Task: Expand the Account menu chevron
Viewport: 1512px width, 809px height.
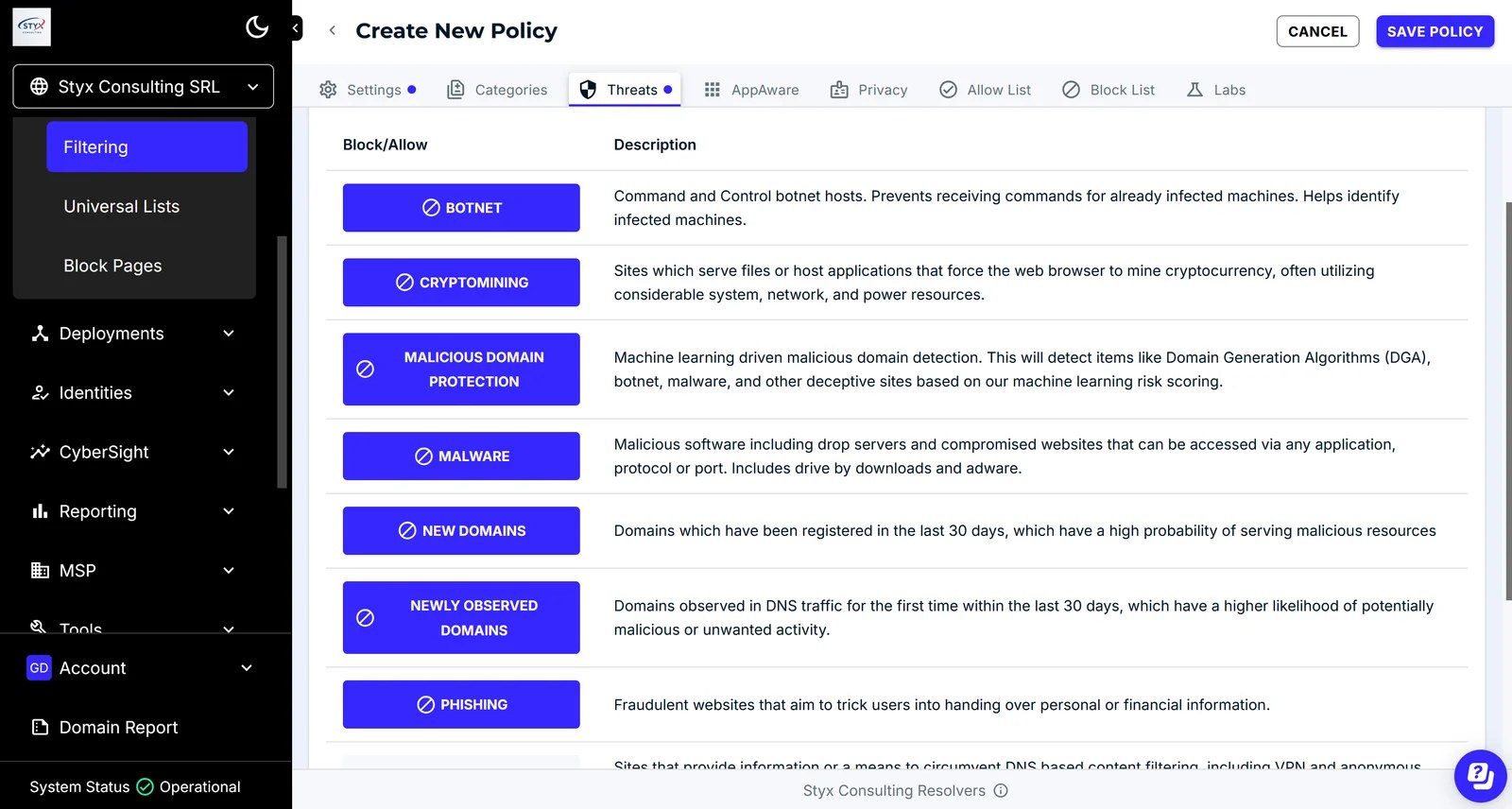Action: tap(247, 668)
